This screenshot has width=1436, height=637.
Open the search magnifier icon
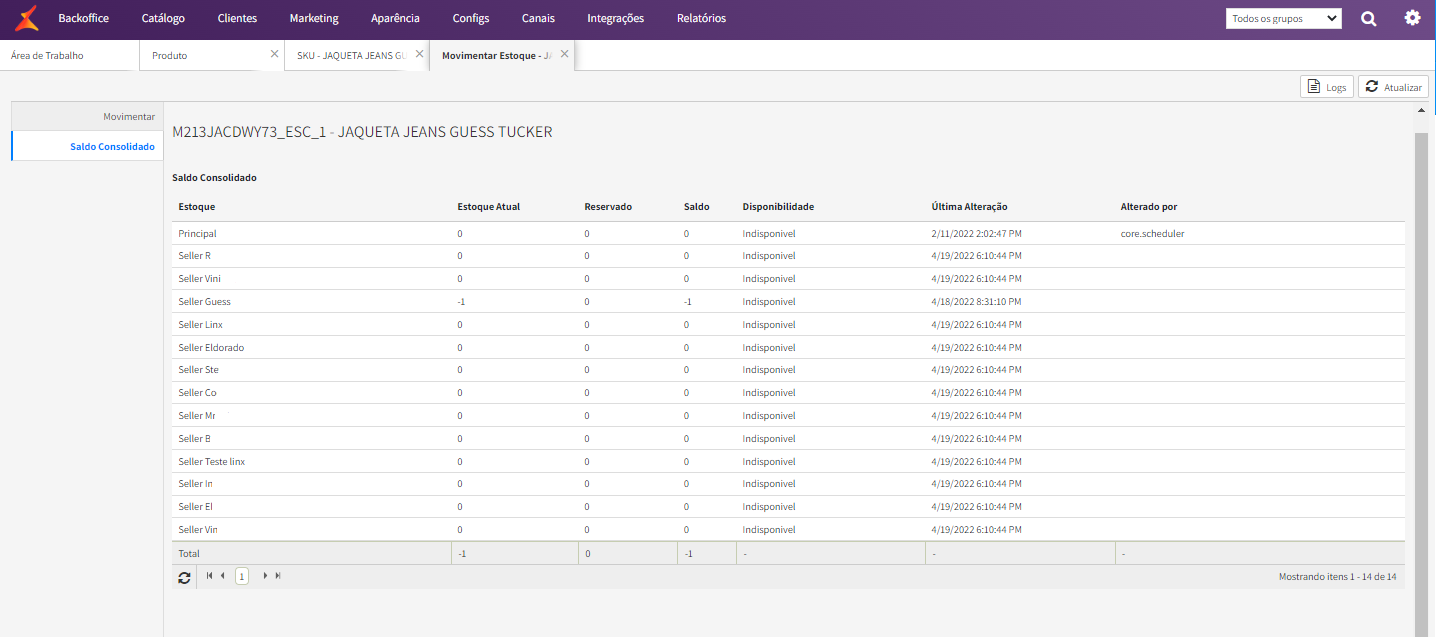pos(1369,18)
